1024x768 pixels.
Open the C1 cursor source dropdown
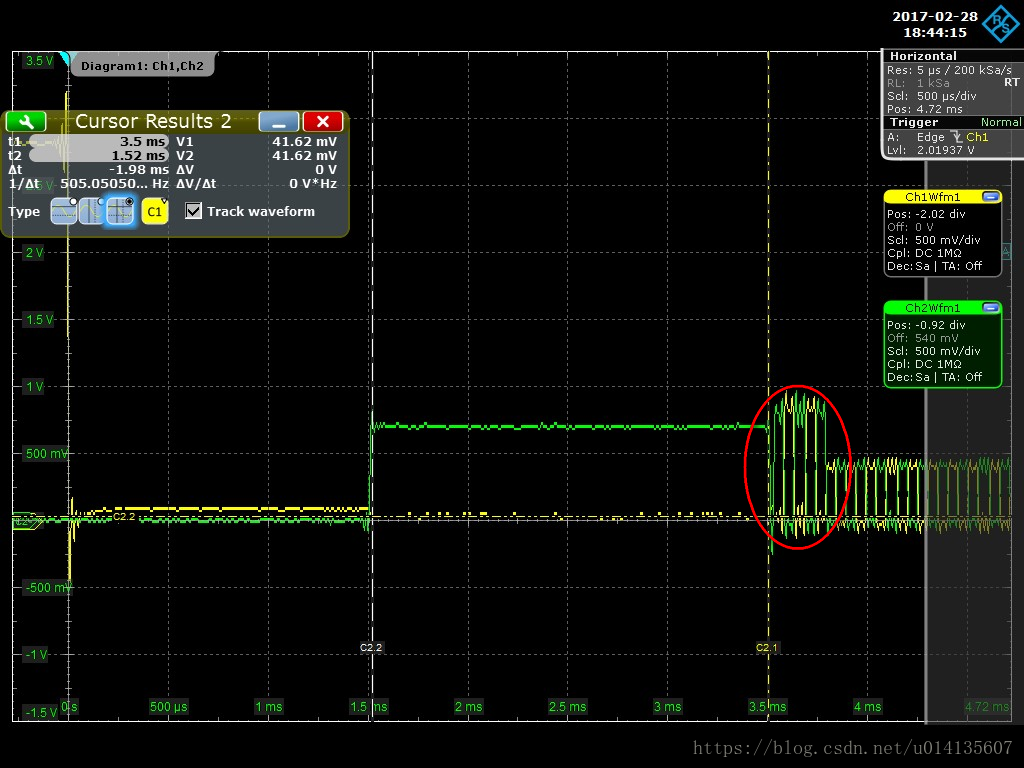(x=154, y=211)
